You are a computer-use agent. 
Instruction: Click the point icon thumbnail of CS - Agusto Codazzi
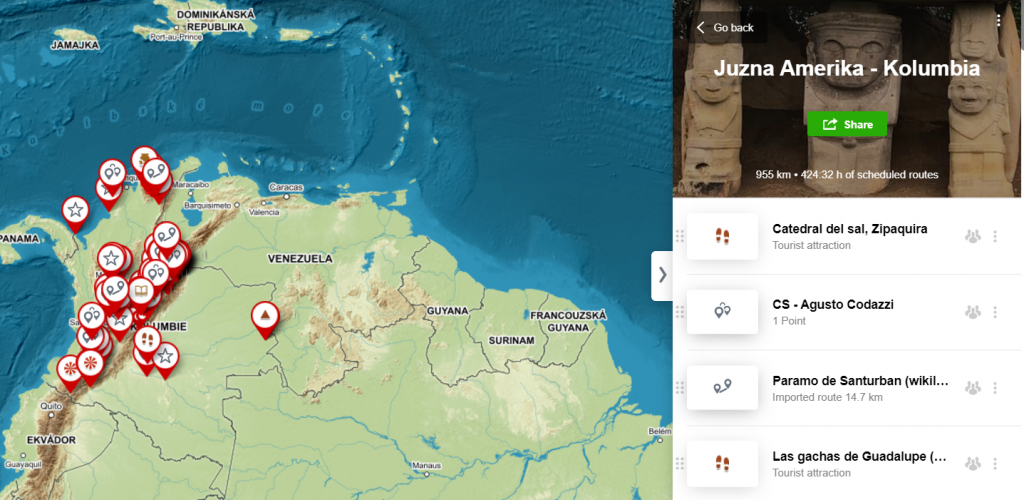(x=722, y=312)
